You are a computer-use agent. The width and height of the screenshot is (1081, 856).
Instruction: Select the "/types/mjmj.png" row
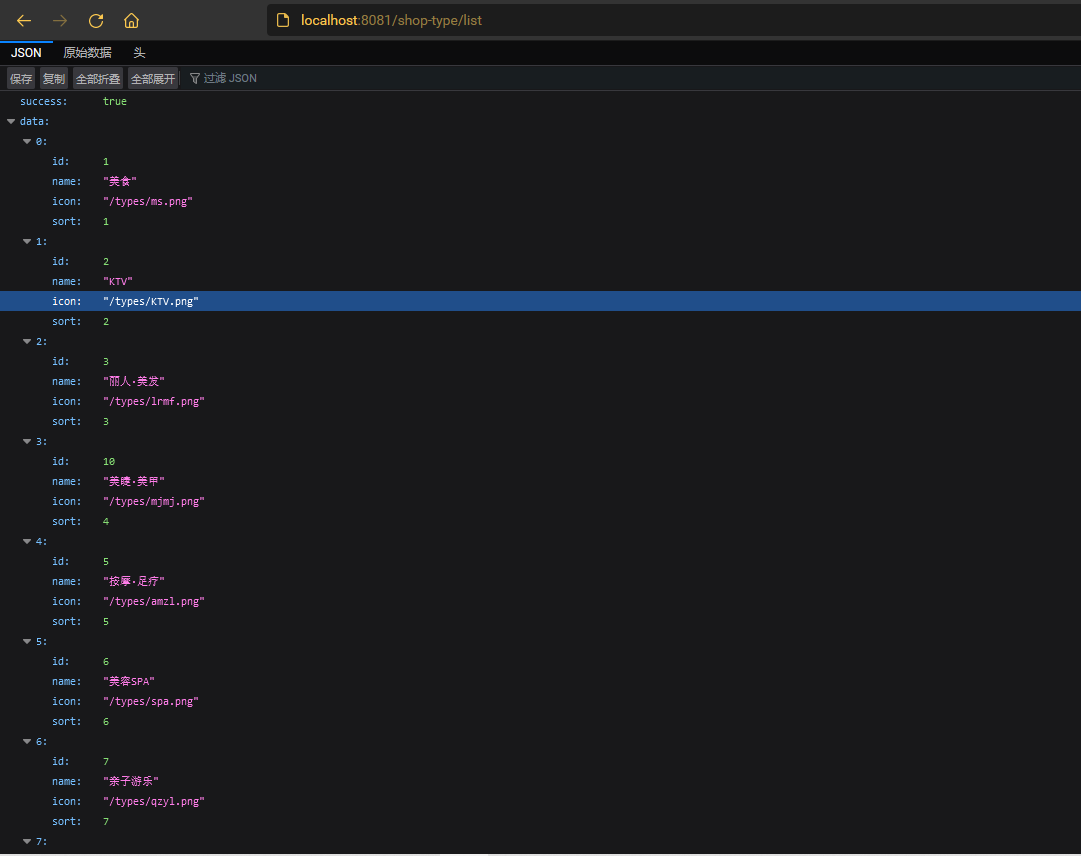coord(540,501)
